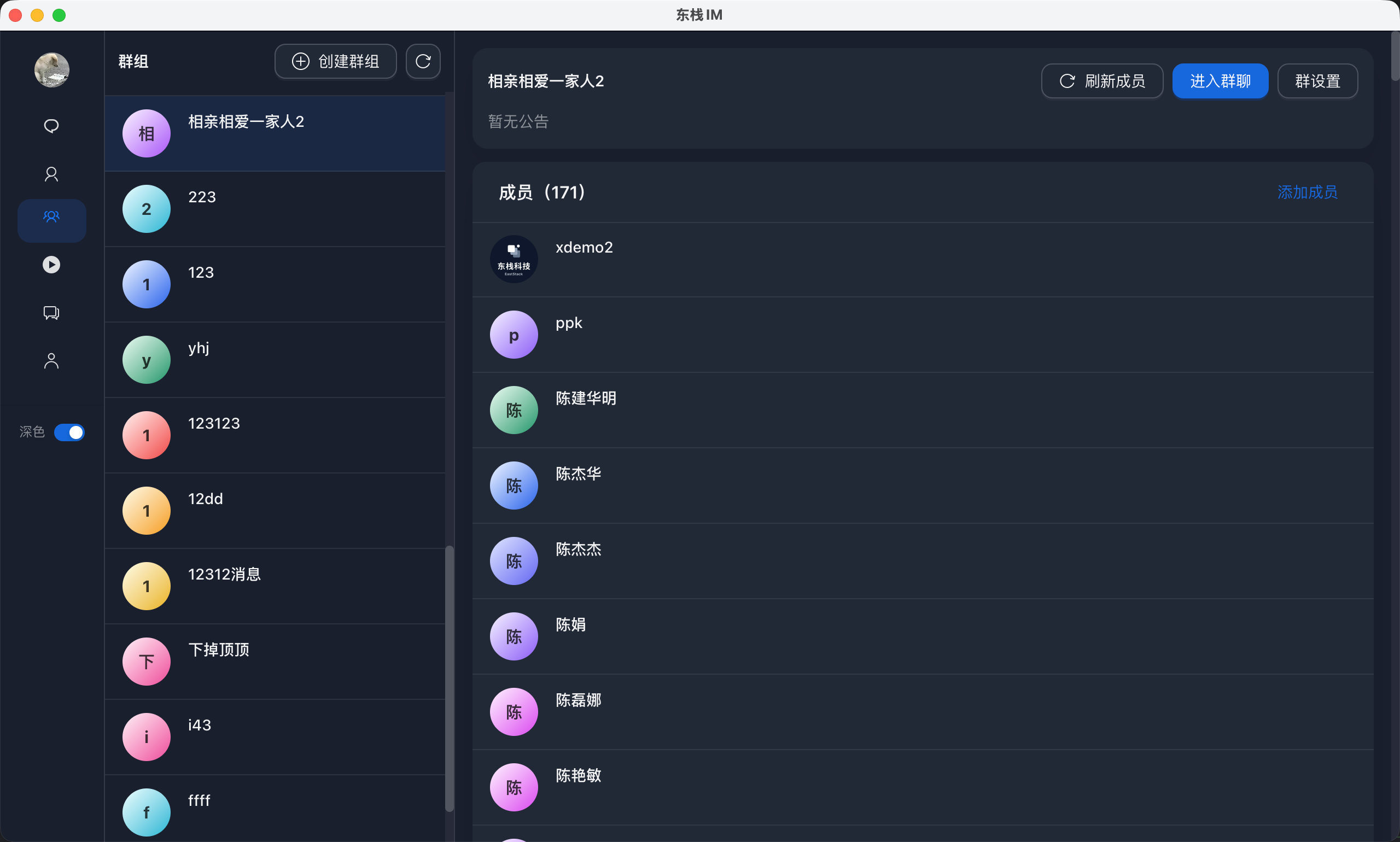Open the user profile avatar in the sidebar
Screen dimensions: 1400x842
(x=51, y=70)
